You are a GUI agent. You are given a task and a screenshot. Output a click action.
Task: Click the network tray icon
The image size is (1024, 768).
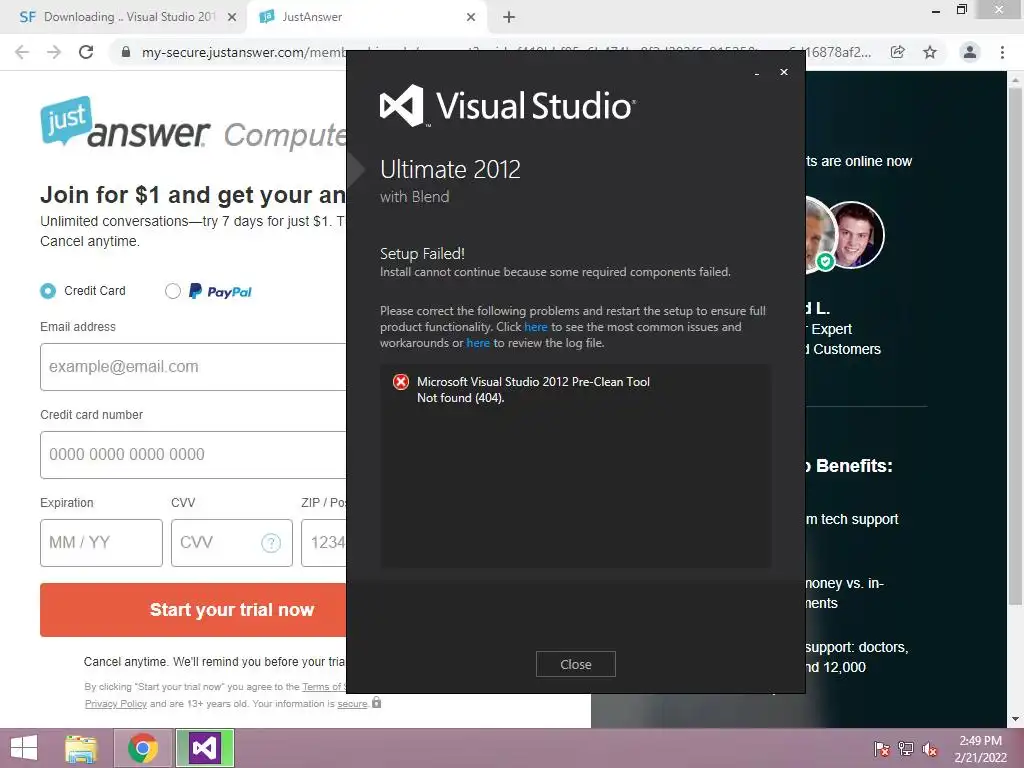coord(906,749)
